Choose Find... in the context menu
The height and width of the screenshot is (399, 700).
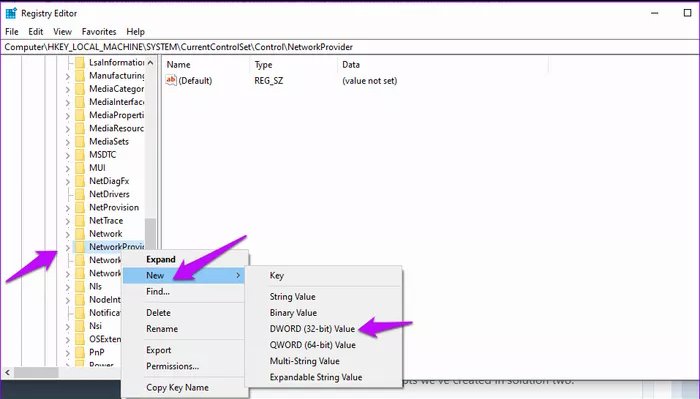tap(184, 291)
